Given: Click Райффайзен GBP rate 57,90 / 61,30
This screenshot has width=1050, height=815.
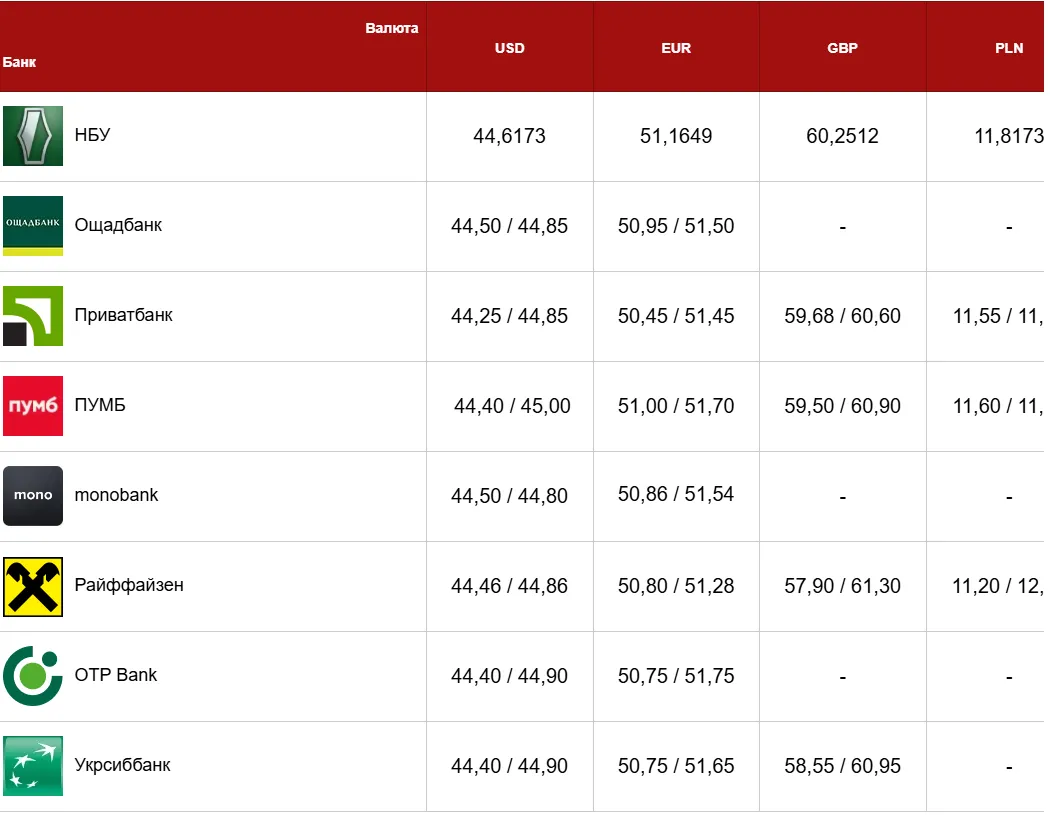Looking at the screenshot, I should tap(842, 586).
